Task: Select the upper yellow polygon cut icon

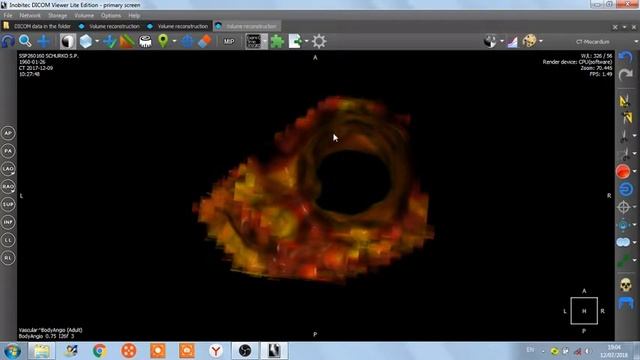Action: (x=624, y=100)
